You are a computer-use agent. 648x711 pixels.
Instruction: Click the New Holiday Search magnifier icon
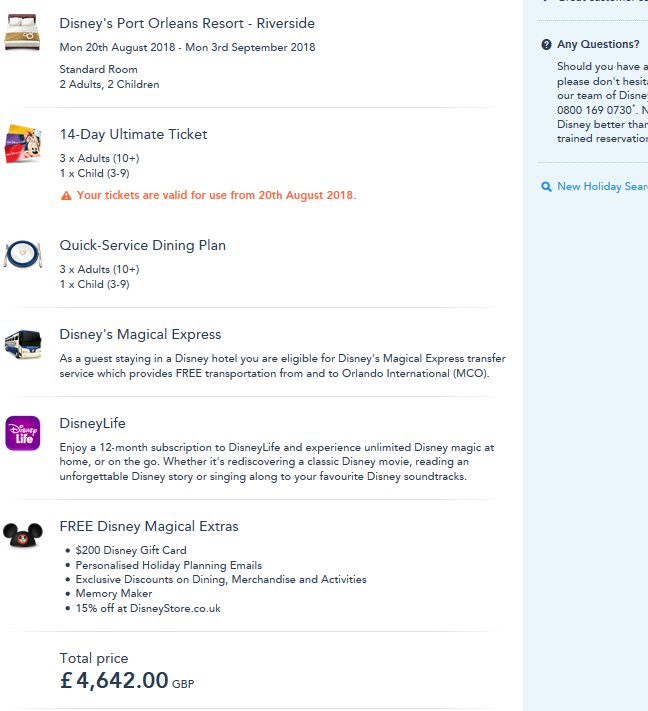click(546, 186)
